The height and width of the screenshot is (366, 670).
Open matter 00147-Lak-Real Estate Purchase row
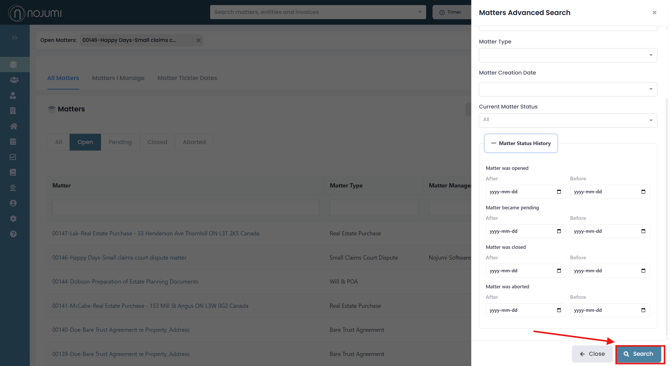(156, 233)
